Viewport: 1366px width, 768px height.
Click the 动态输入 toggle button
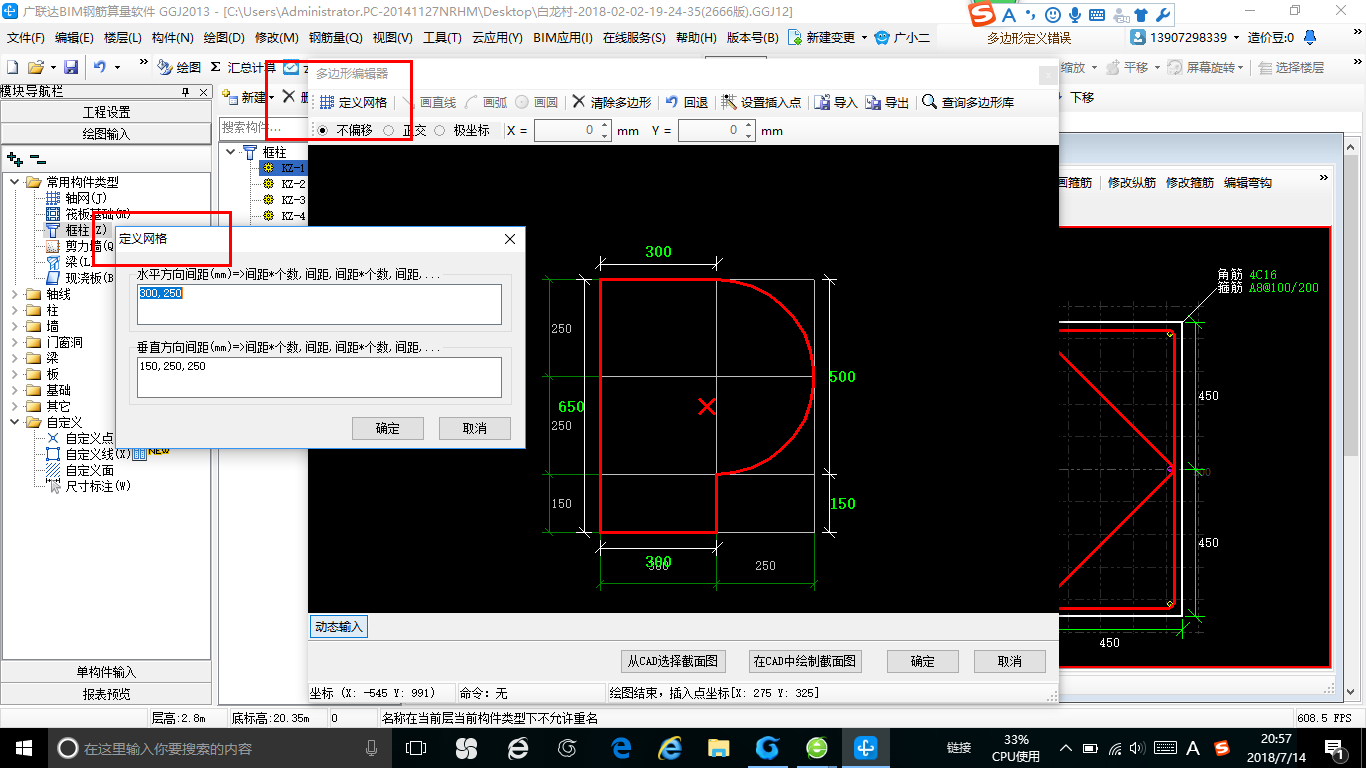(x=339, y=627)
